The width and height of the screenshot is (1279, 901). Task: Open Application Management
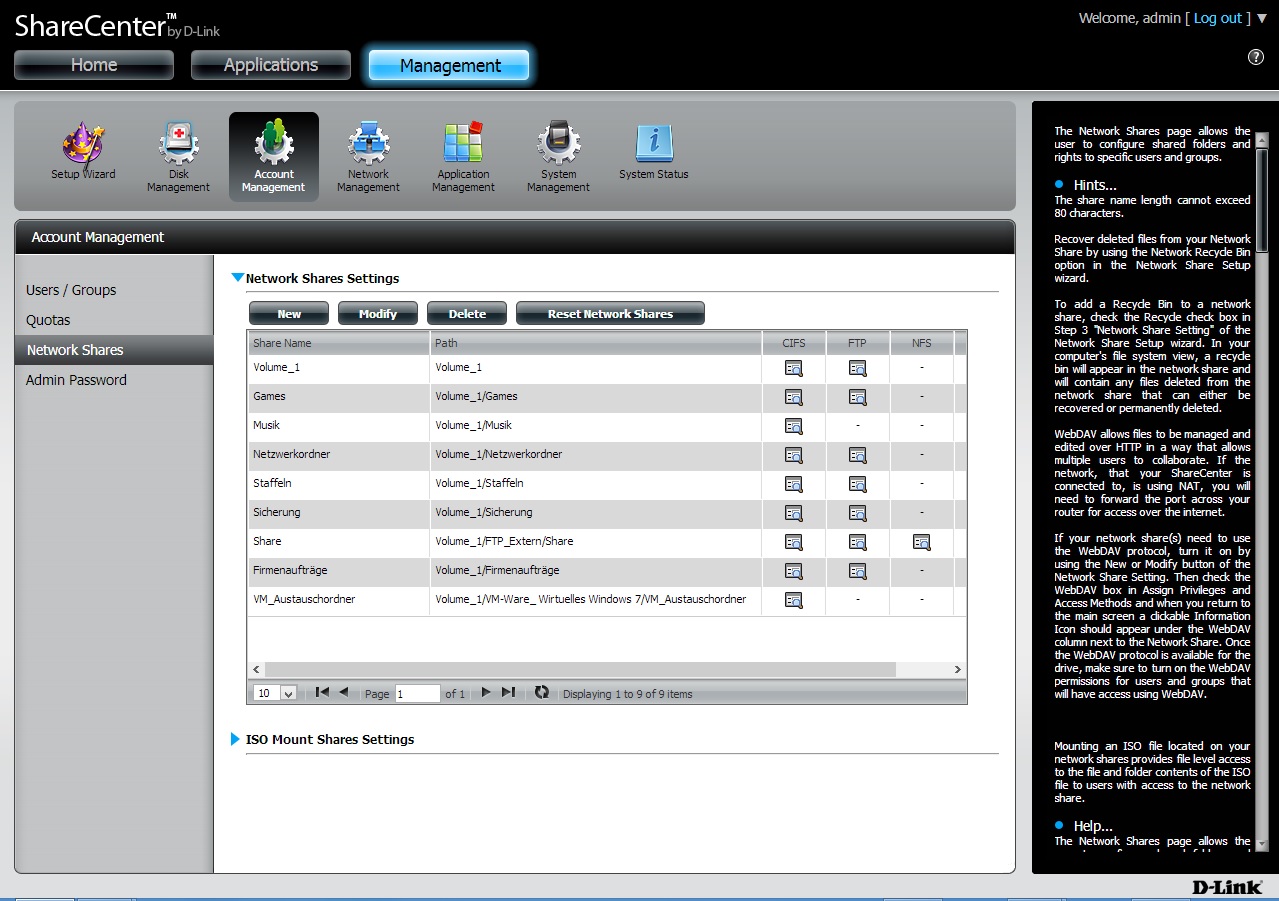(463, 144)
